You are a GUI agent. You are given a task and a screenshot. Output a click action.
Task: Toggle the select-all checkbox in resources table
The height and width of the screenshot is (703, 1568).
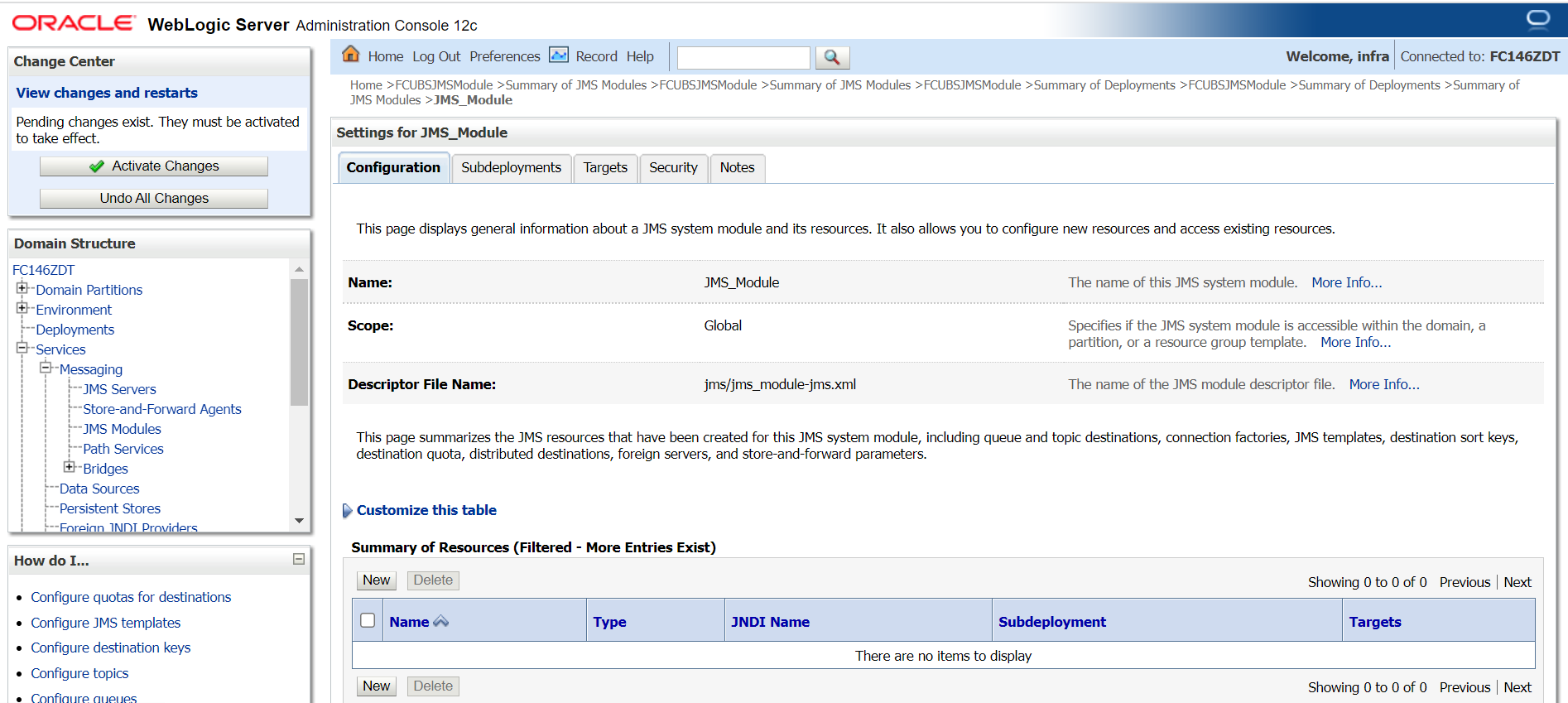tap(368, 620)
